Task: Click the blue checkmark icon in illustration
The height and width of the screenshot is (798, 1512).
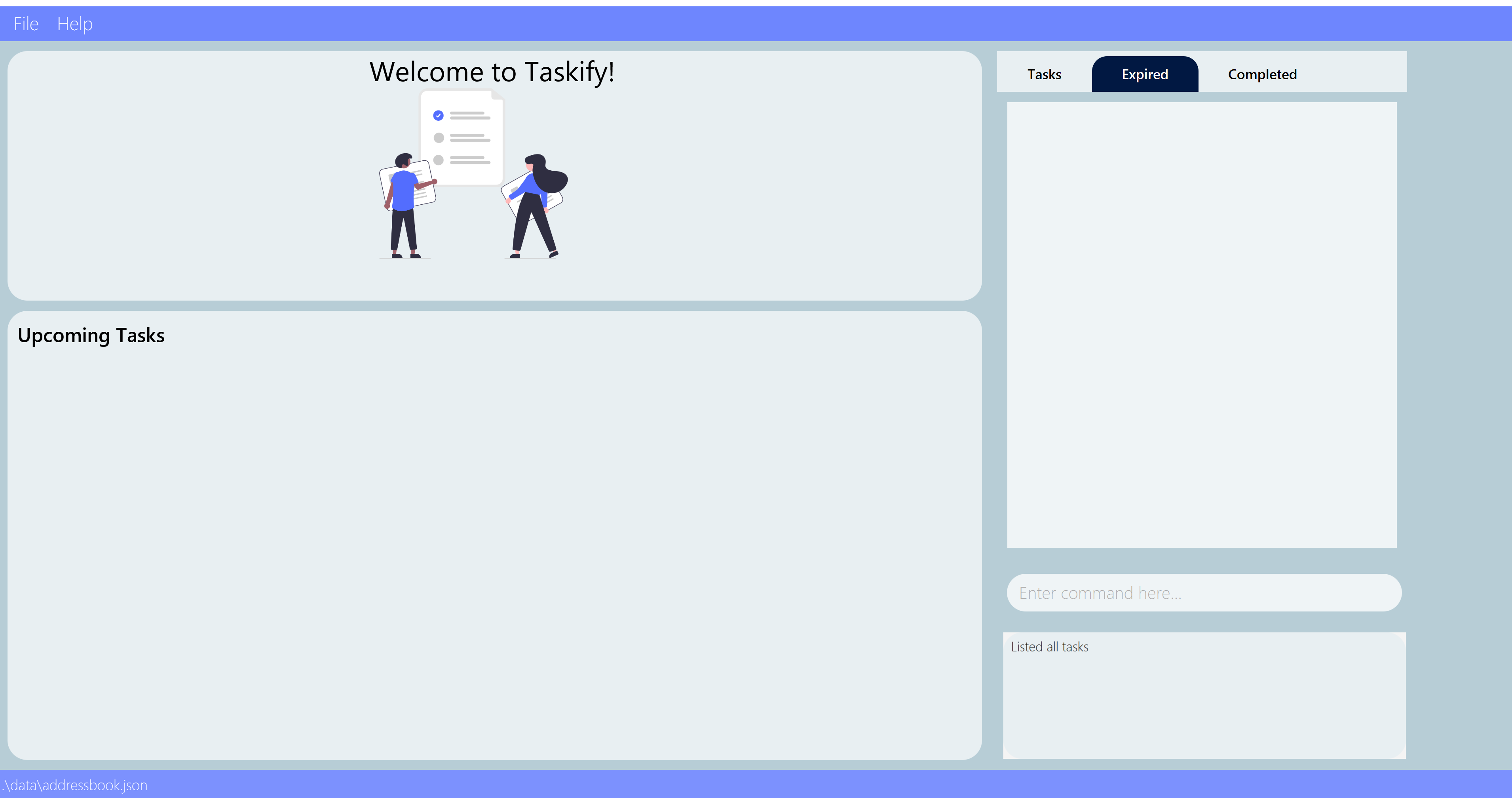Action: pyautogui.click(x=438, y=116)
